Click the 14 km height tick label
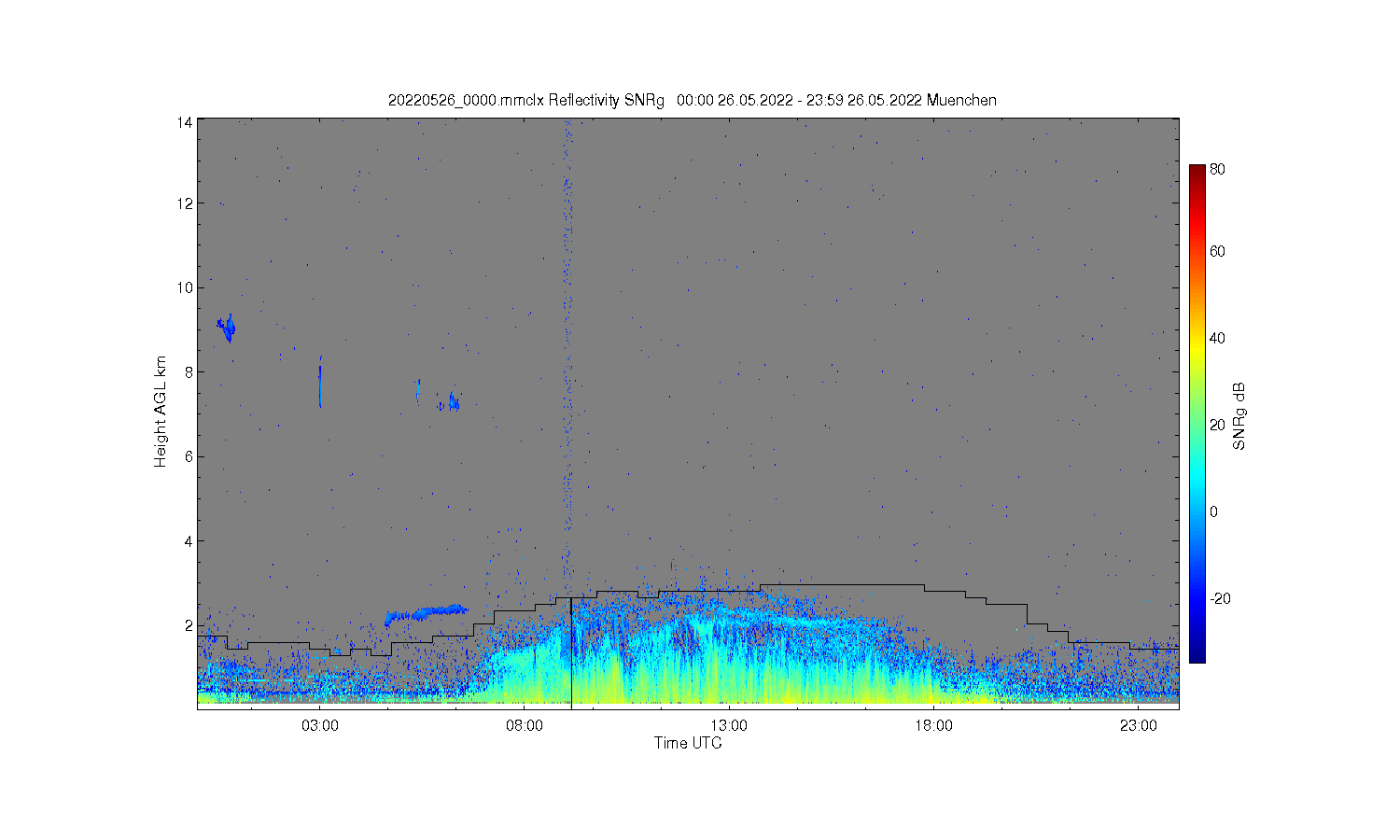The image size is (1400, 840). pyautogui.click(x=185, y=122)
